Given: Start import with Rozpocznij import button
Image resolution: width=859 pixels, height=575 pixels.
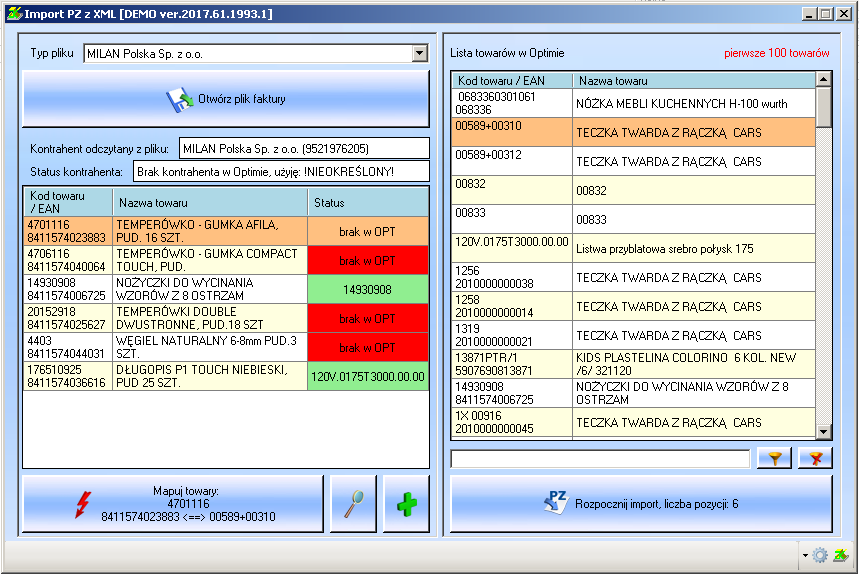Looking at the screenshot, I should (641, 504).
